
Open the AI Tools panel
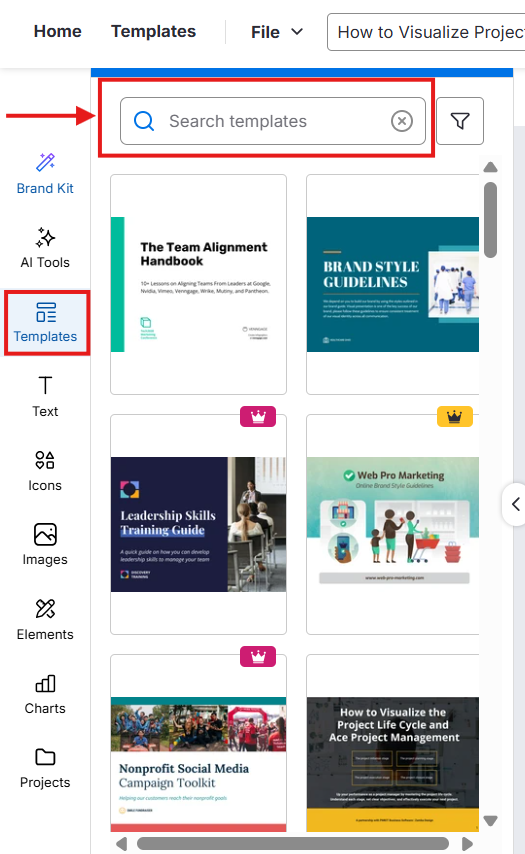tap(45, 248)
